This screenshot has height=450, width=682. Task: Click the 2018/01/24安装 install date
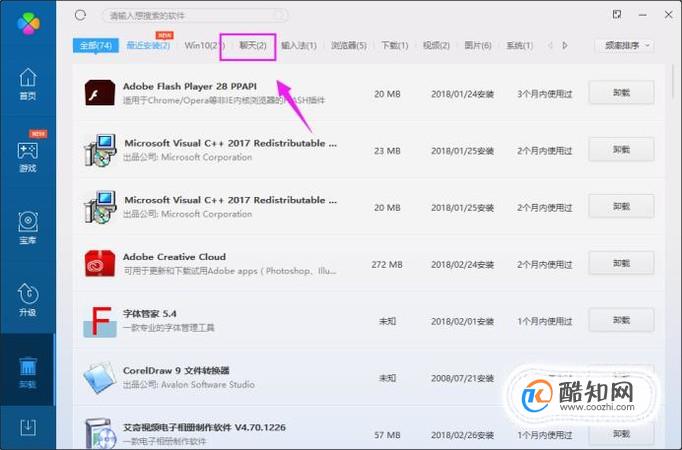(462, 94)
